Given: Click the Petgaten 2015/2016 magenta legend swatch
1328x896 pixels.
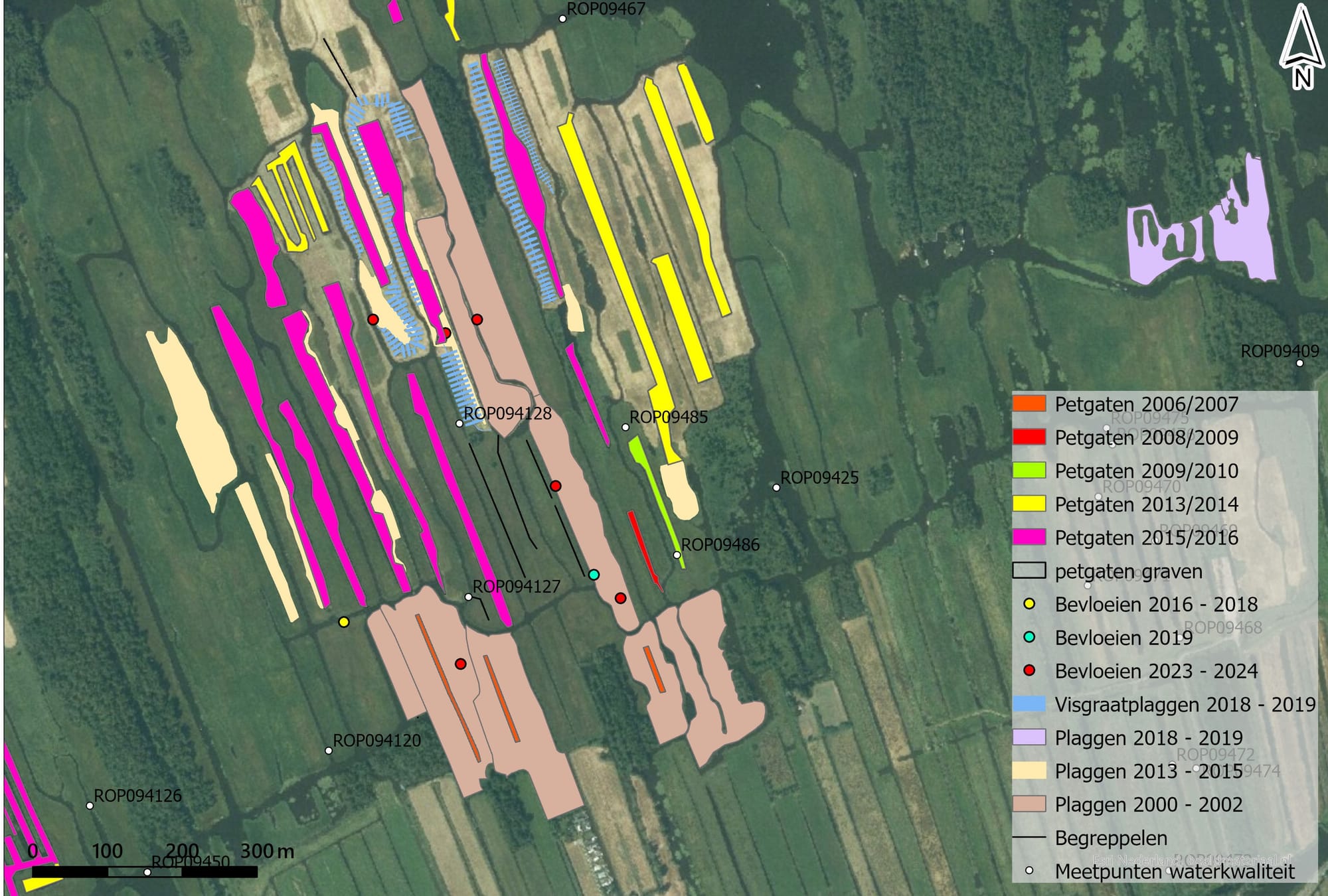Looking at the screenshot, I should (1029, 537).
